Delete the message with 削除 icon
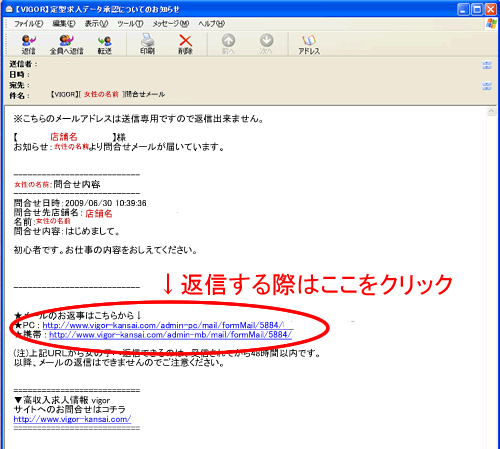This screenshot has height=449, width=500. click(x=185, y=44)
